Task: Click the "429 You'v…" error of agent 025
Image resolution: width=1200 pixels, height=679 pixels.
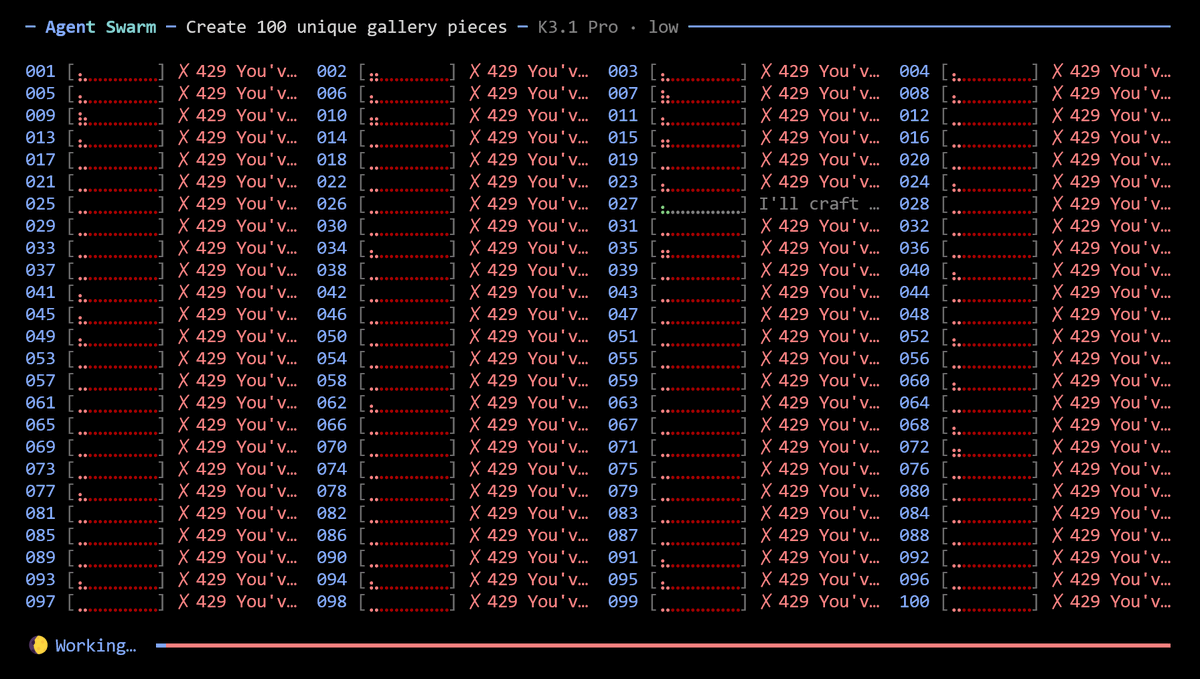Action: click(247, 204)
